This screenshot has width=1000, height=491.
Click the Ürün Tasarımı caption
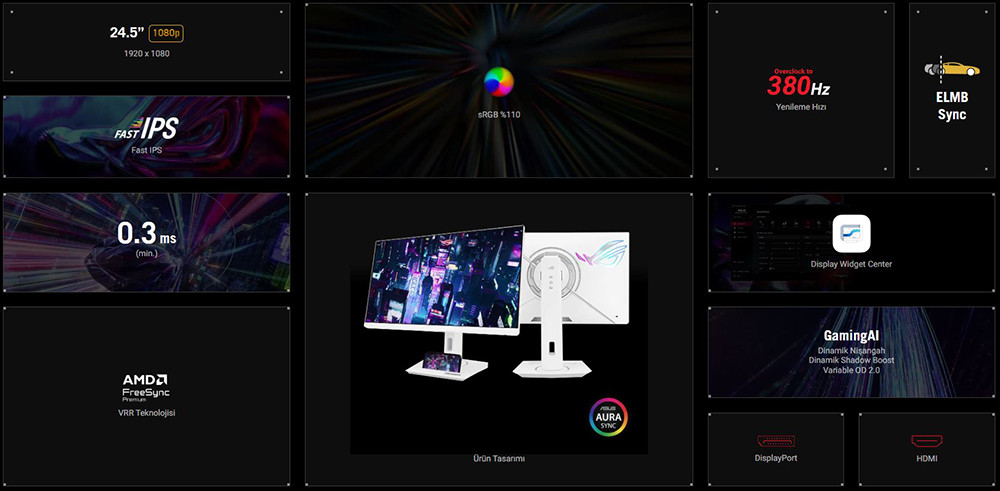tap(498, 459)
